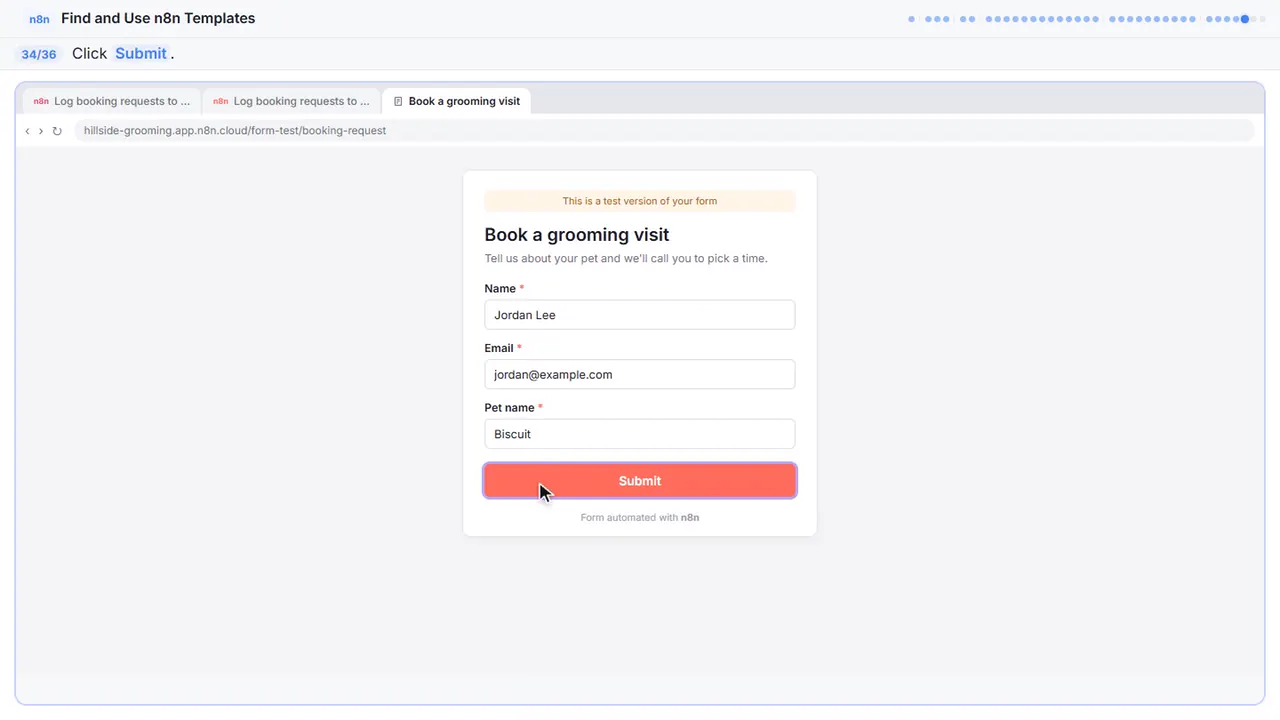1280x720 pixels.
Task: Select the Email input with jordan@example.com
Action: [640, 374]
